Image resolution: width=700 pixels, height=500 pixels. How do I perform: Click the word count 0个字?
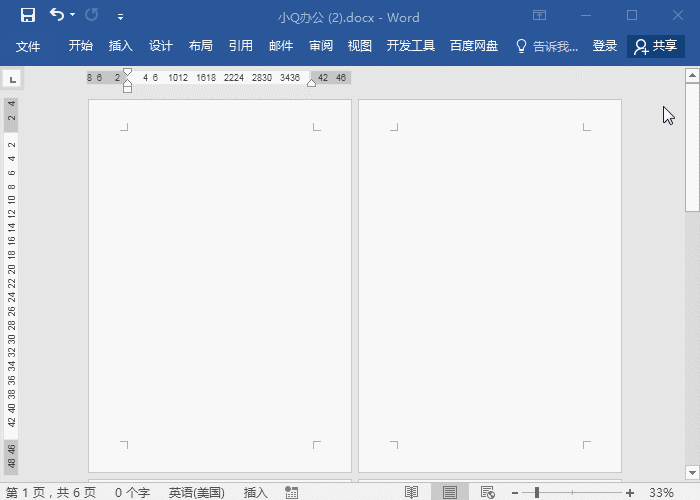point(132,492)
